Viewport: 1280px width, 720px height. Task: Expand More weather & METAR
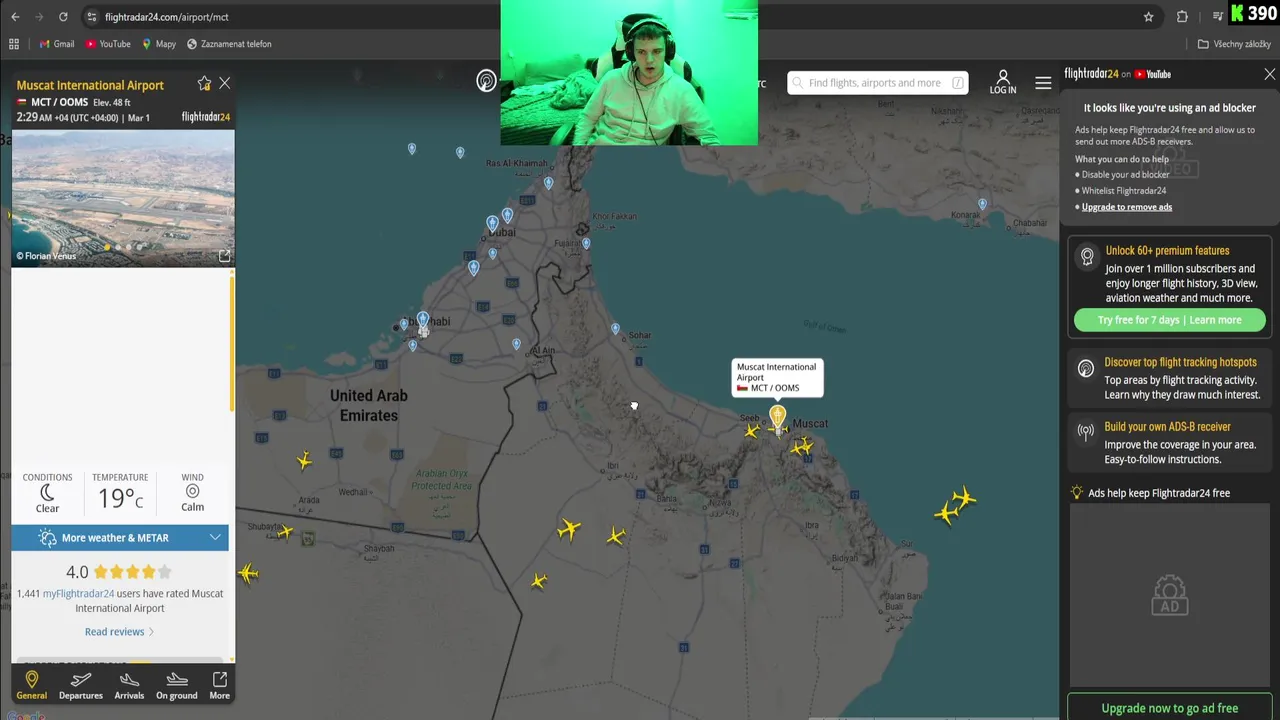120,538
